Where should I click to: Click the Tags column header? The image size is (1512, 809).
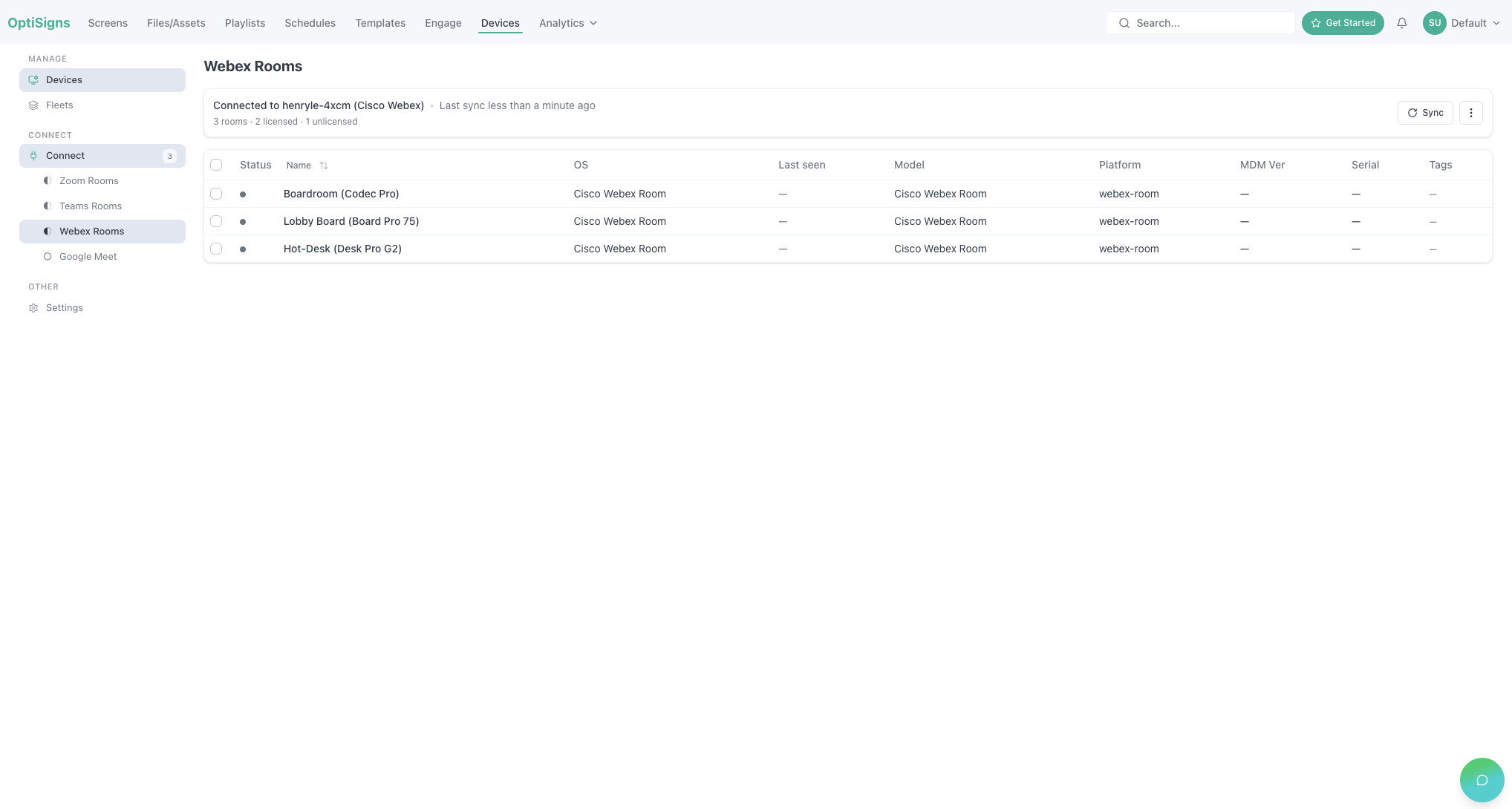pyautogui.click(x=1441, y=165)
